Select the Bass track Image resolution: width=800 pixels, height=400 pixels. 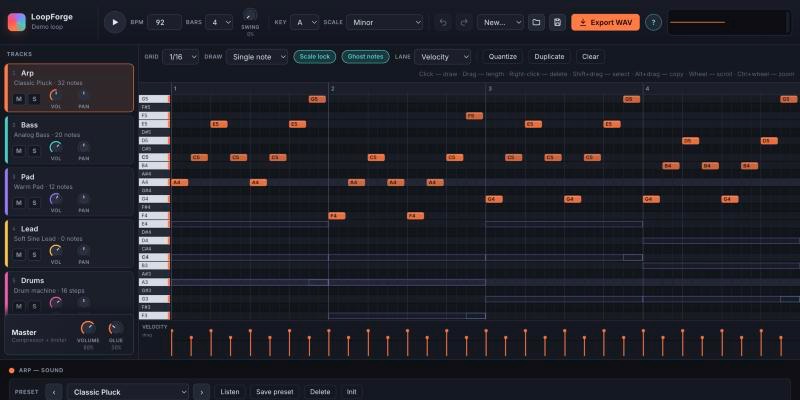pos(69,139)
